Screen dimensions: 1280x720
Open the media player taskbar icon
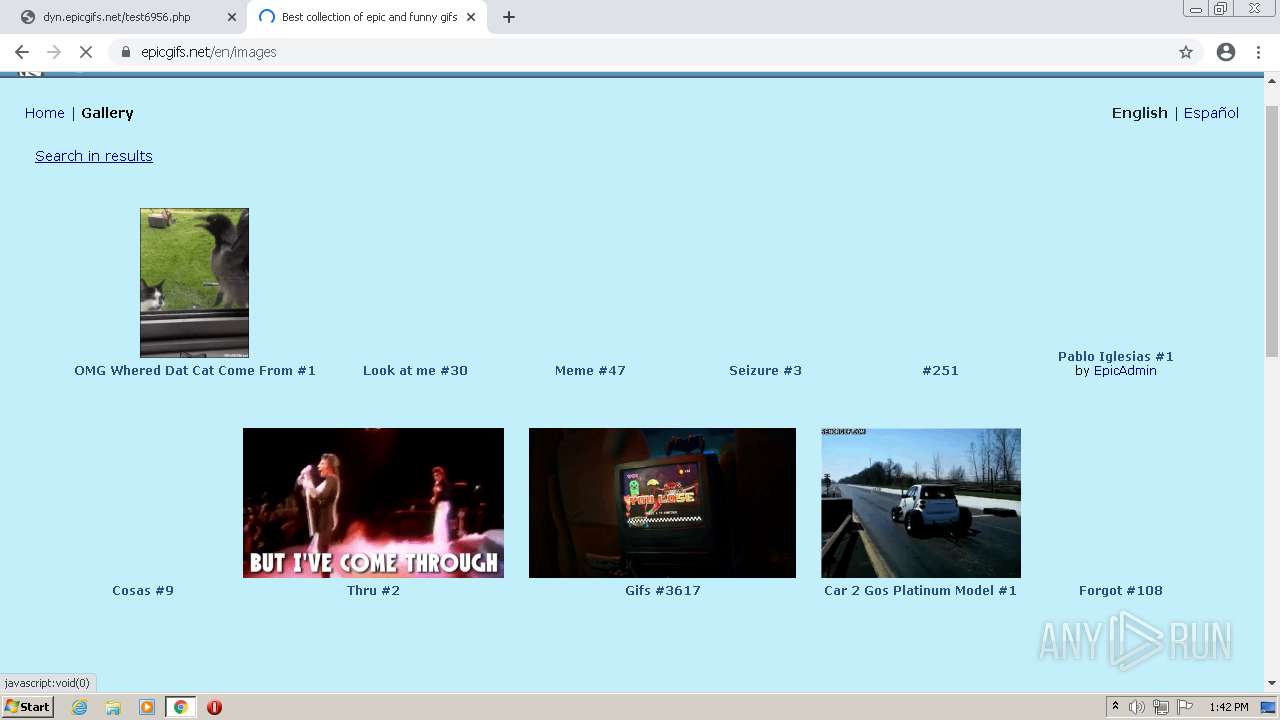pyautogui.click(x=147, y=707)
